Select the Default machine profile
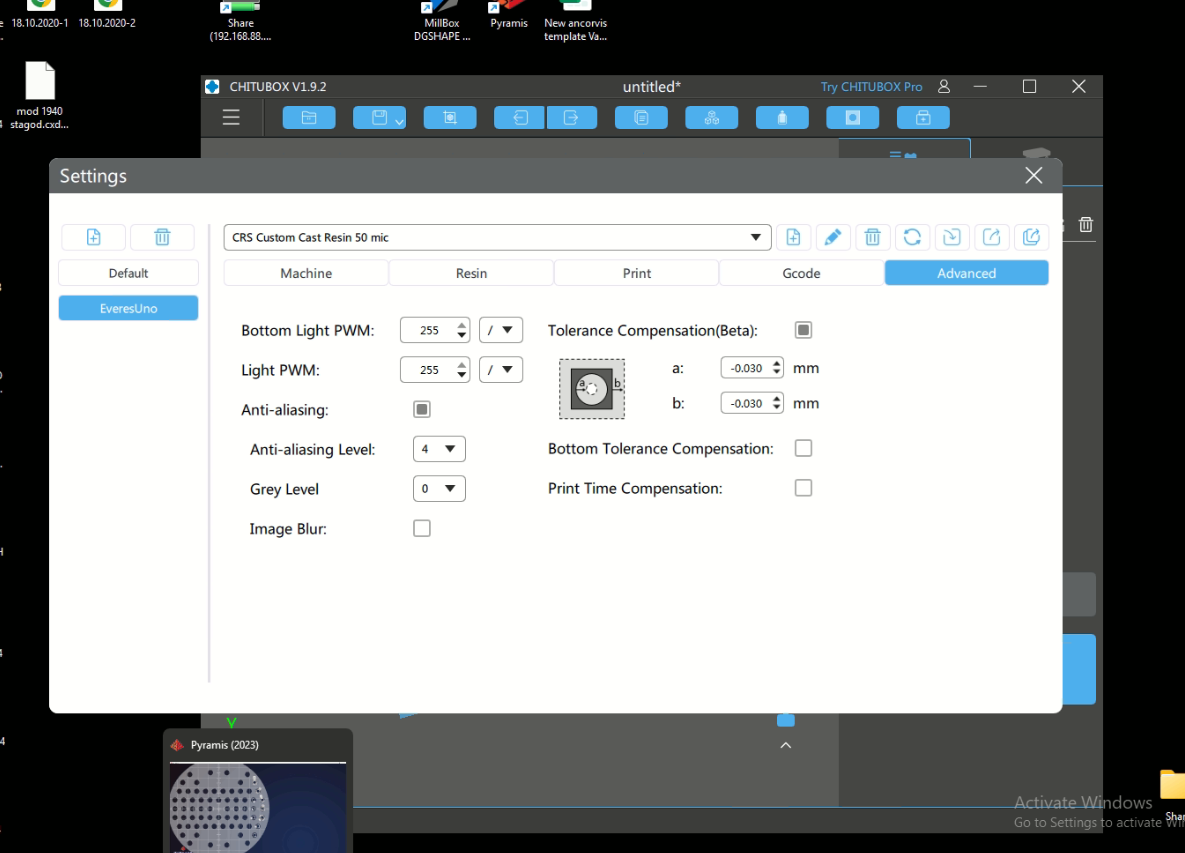The width and height of the screenshot is (1185, 853). tap(128, 273)
